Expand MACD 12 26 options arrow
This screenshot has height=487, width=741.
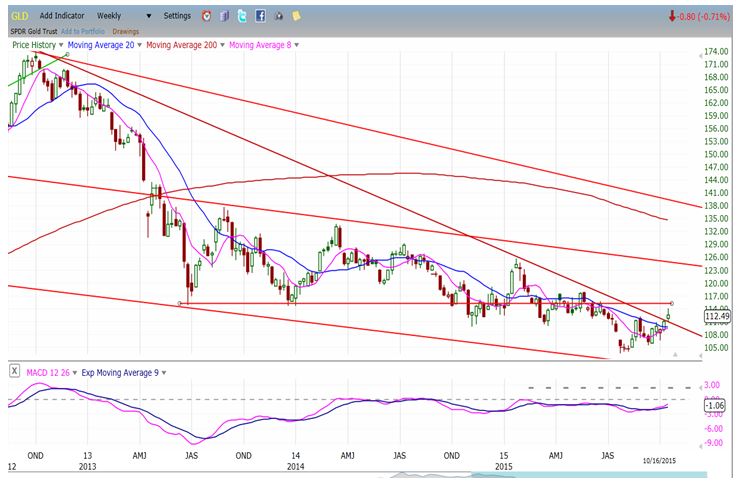pyautogui.click(x=75, y=373)
